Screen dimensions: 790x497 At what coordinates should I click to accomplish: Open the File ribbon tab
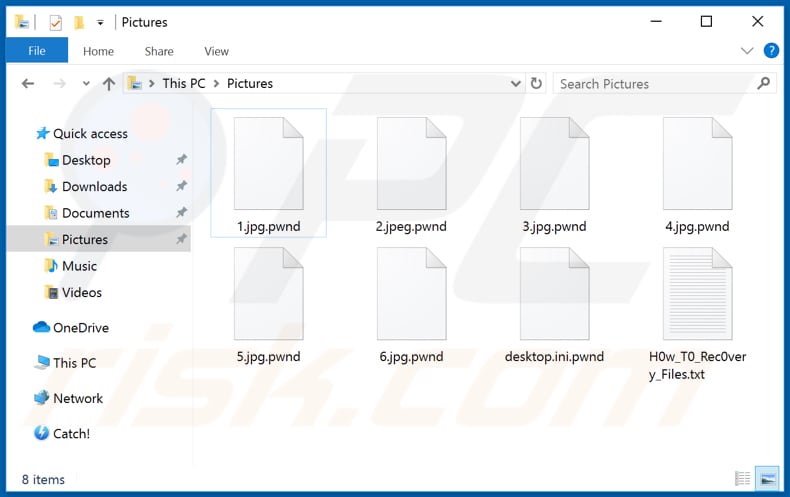click(x=37, y=51)
